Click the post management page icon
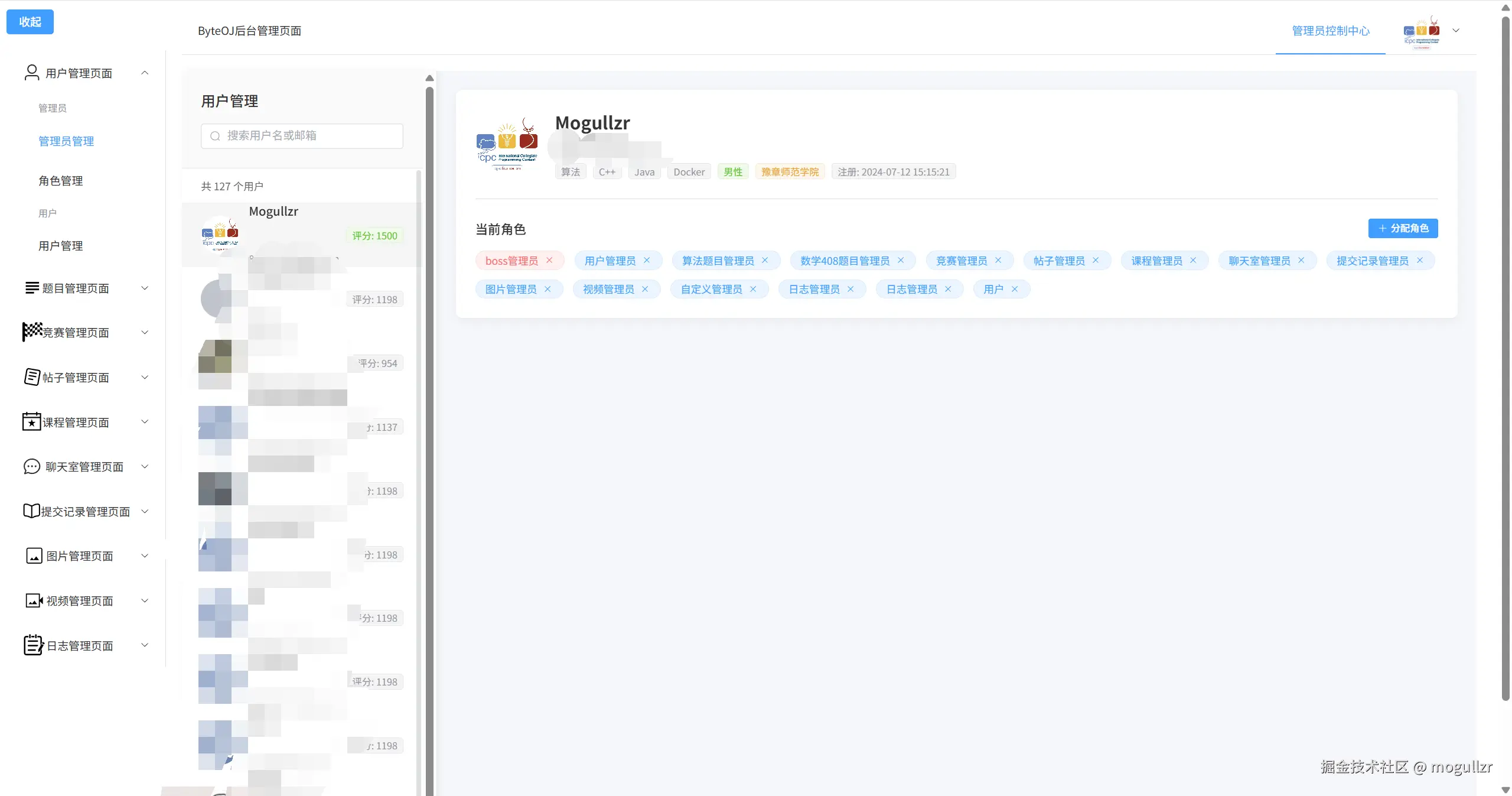 [x=32, y=377]
